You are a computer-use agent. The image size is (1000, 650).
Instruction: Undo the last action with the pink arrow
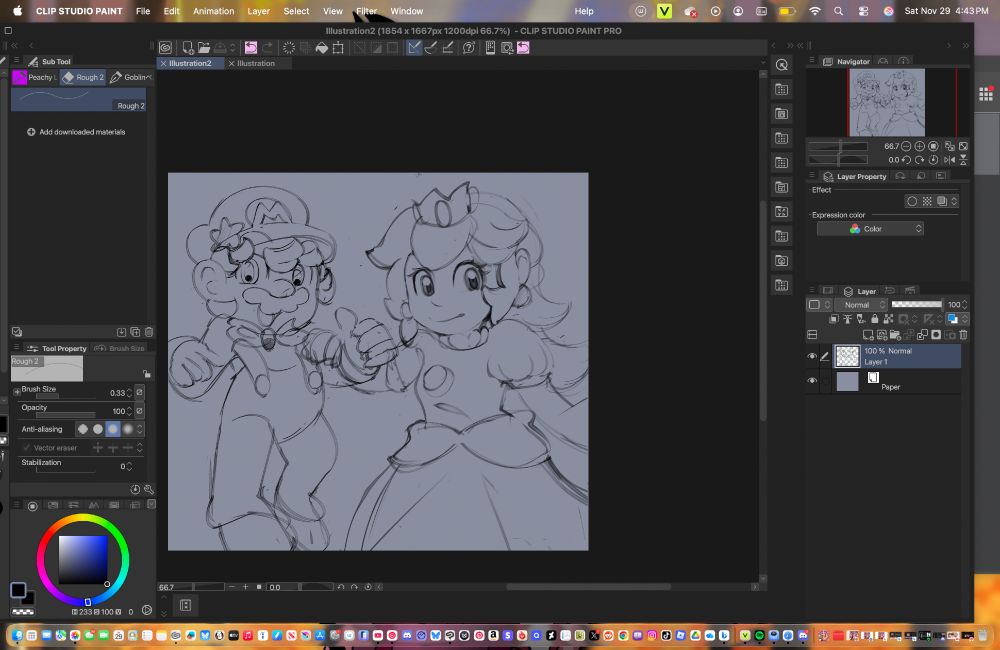point(251,48)
